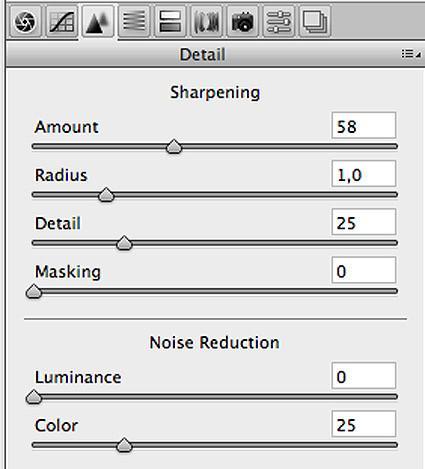Open the HSL / Grayscale tab
Viewport: 425px width, 469px height.
[134, 21]
